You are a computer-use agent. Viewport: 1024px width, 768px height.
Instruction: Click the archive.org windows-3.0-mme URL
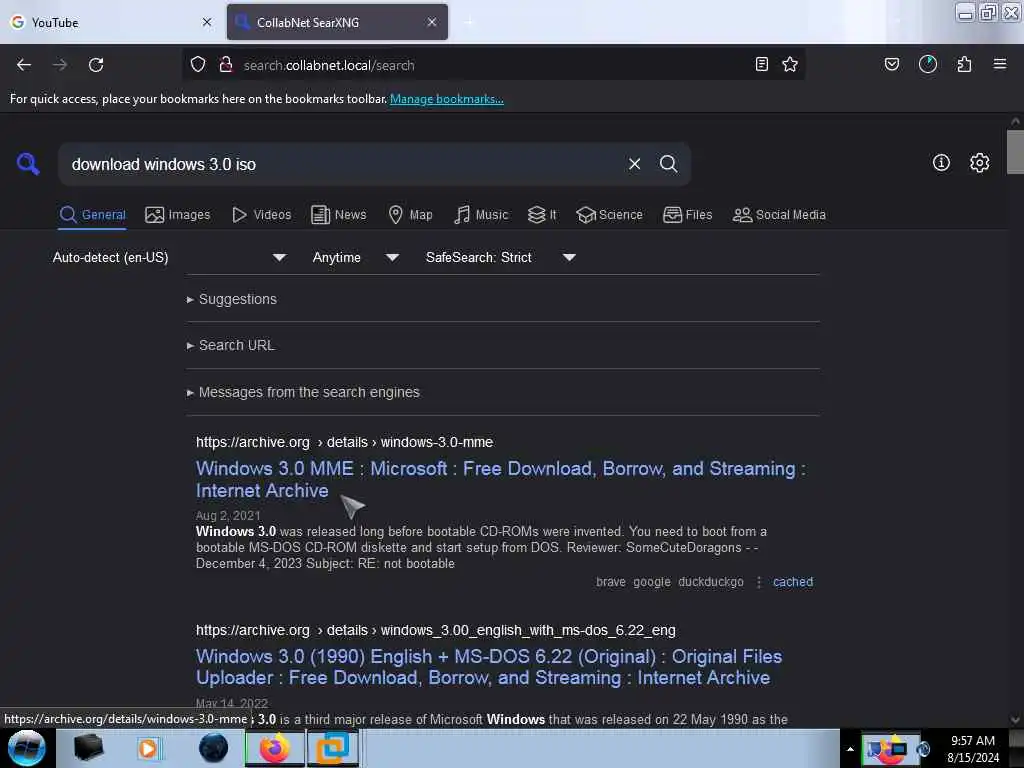point(344,442)
